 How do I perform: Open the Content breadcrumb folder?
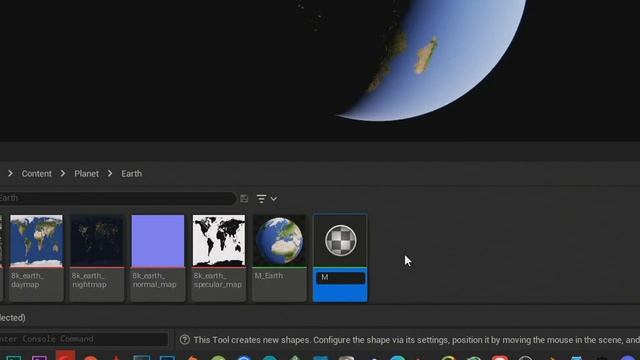[x=36, y=173]
